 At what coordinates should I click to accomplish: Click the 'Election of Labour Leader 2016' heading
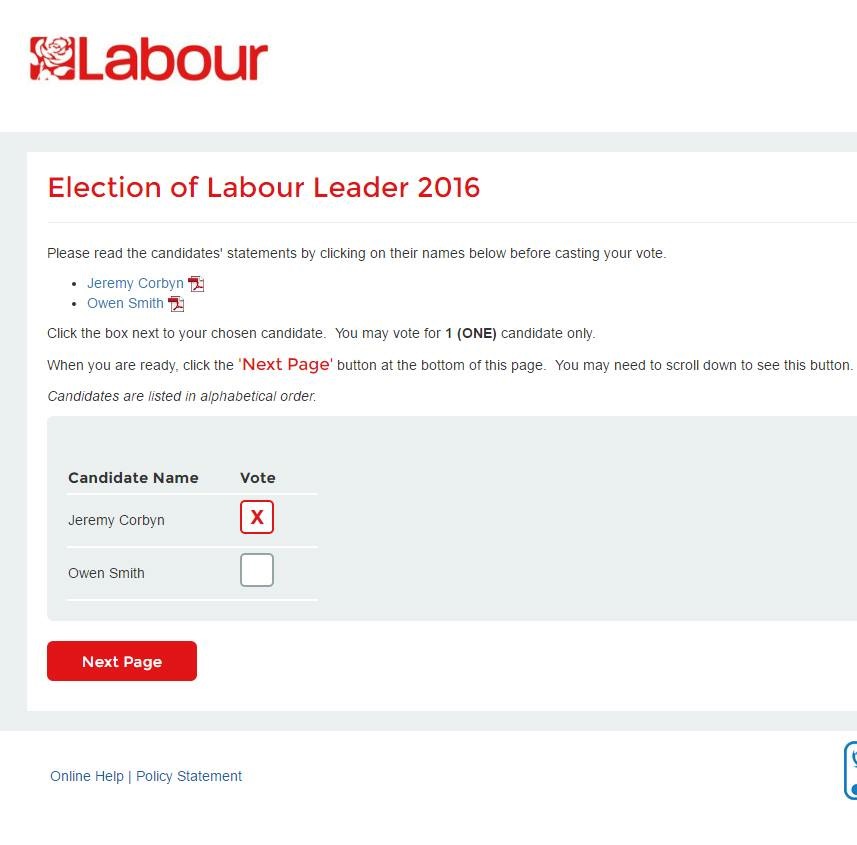(x=264, y=188)
